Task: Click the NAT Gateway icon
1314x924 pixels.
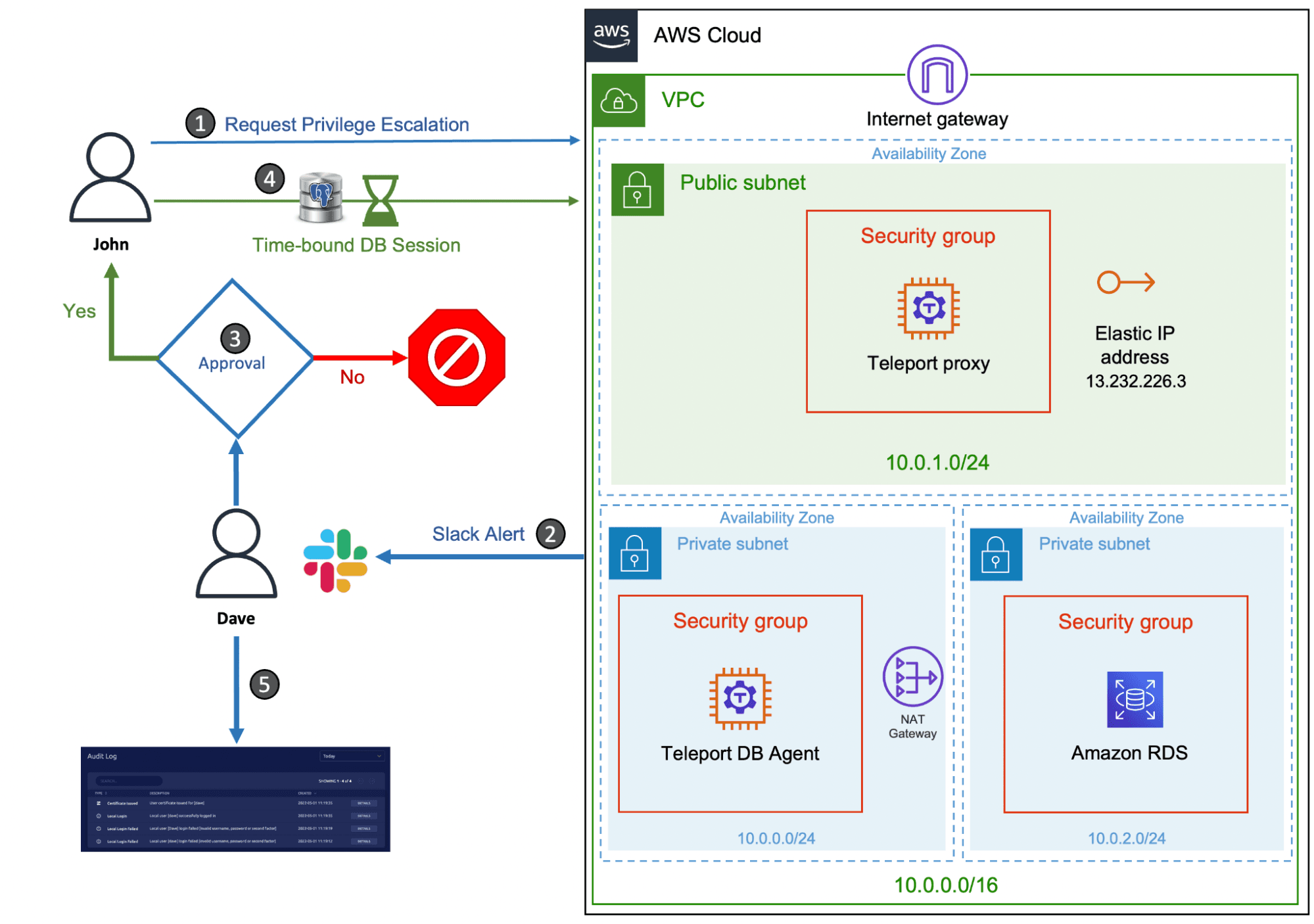Action: click(x=912, y=677)
